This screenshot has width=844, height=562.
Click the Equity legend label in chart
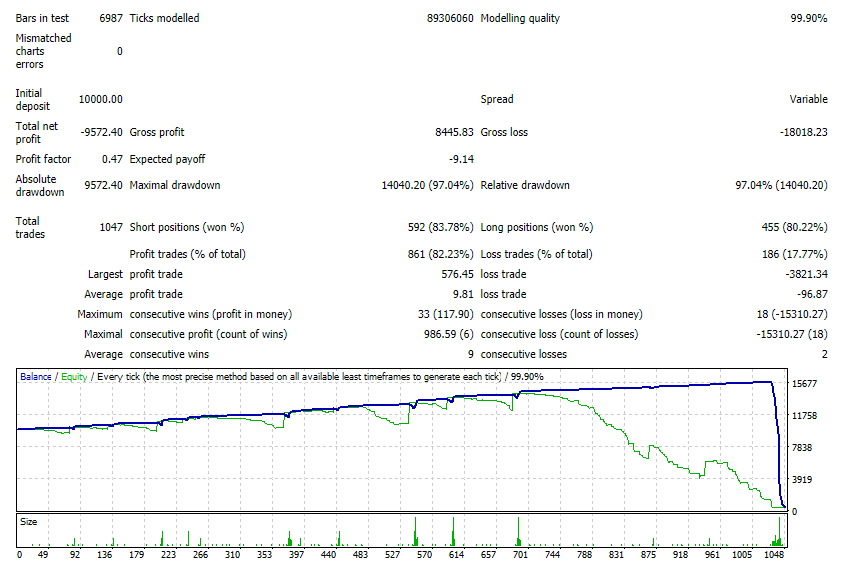74,377
